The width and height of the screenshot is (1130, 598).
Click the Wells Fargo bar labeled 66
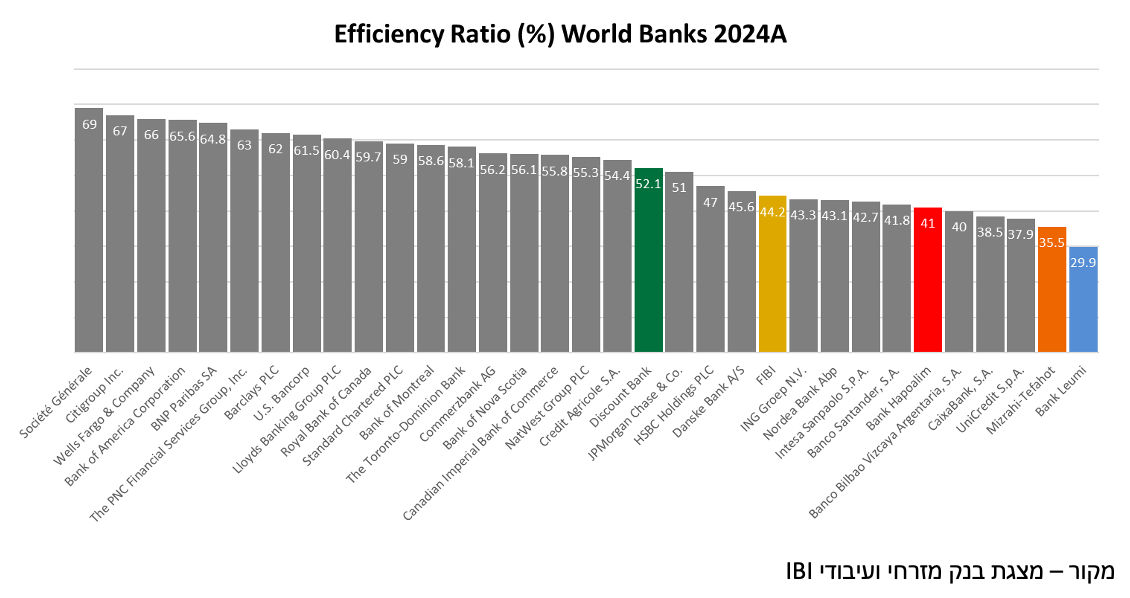click(x=151, y=236)
